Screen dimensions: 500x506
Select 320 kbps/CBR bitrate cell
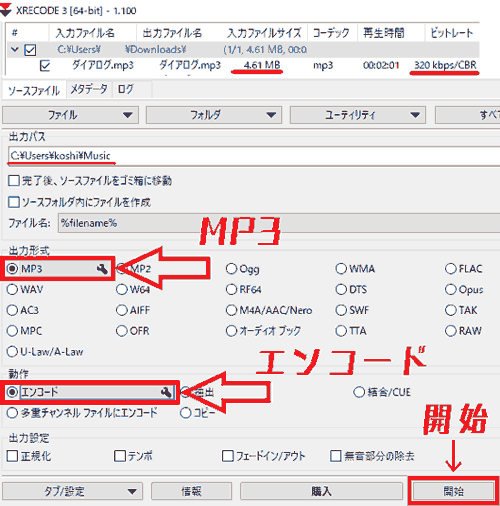click(445, 65)
